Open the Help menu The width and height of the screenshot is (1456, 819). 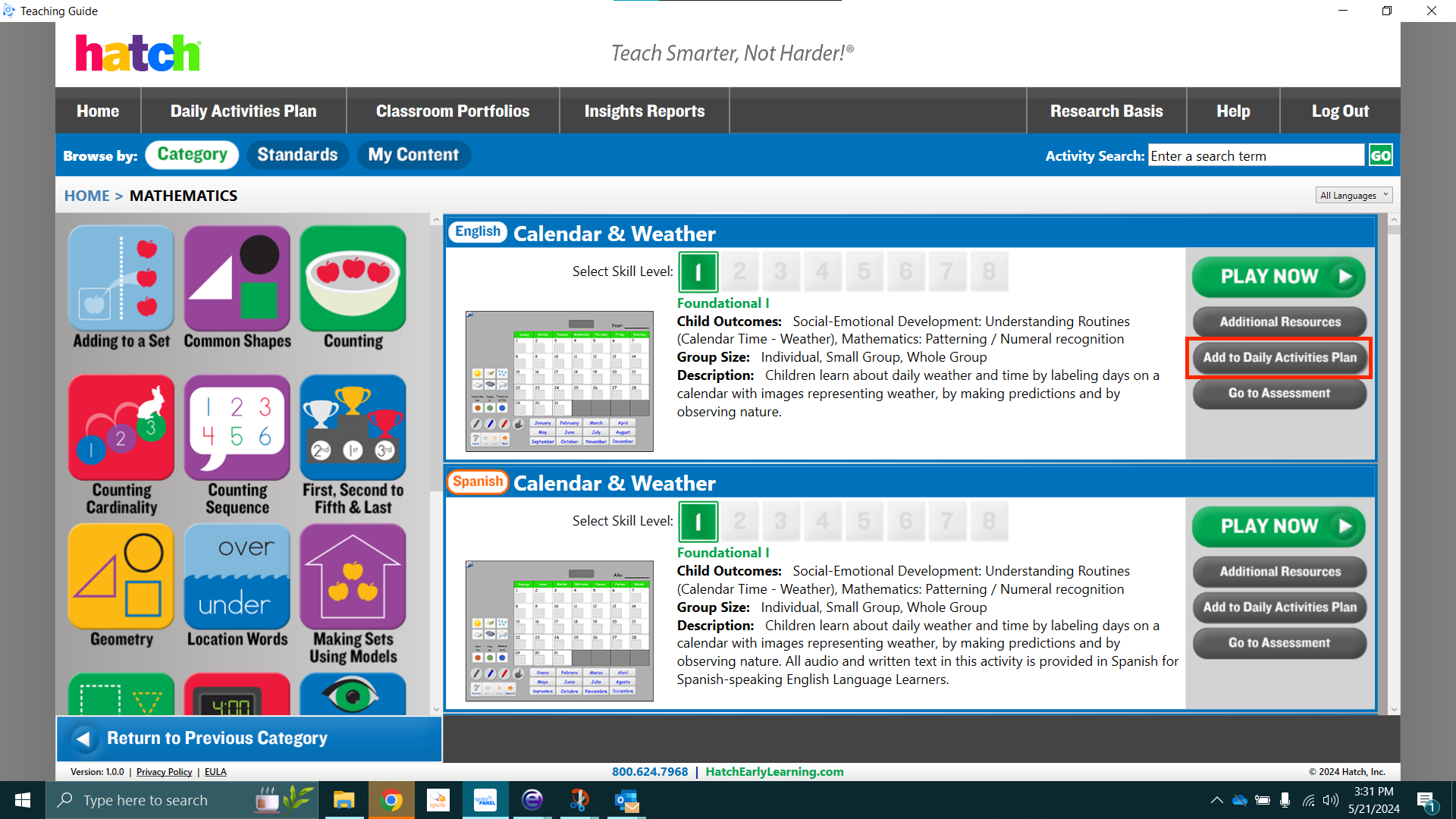(1233, 111)
